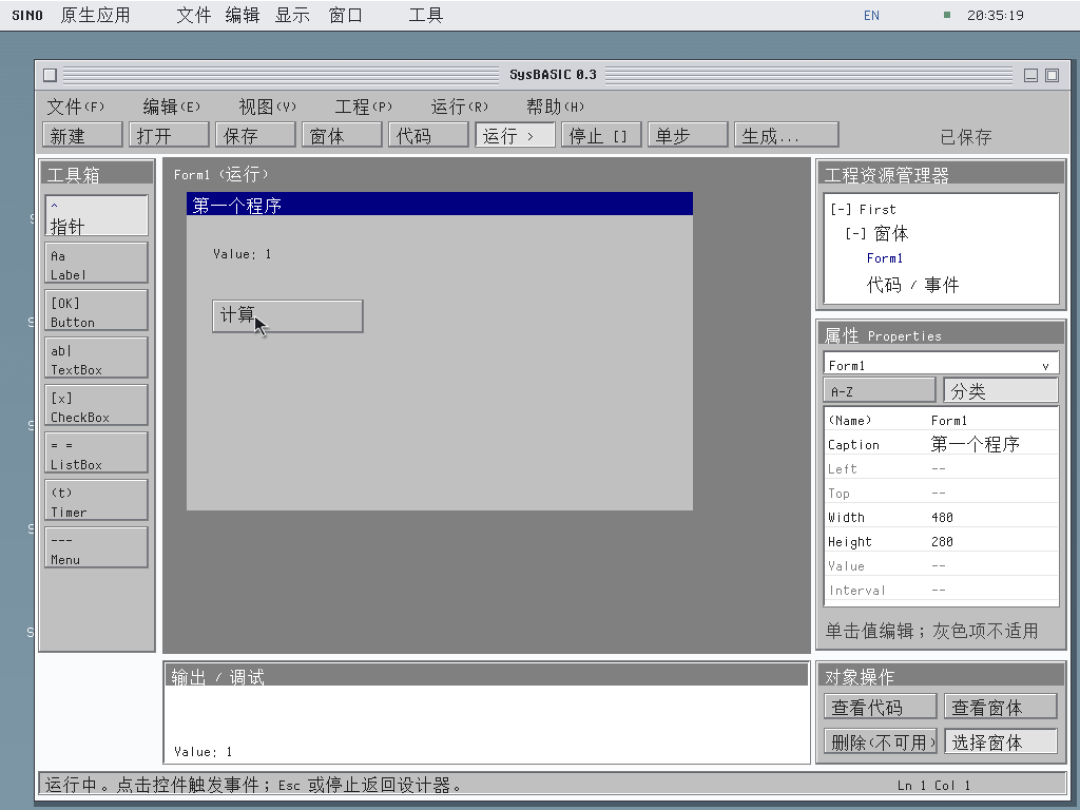Collapse the 窗体 tree node
The height and width of the screenshot is (810, 1080).
(855, 234)
